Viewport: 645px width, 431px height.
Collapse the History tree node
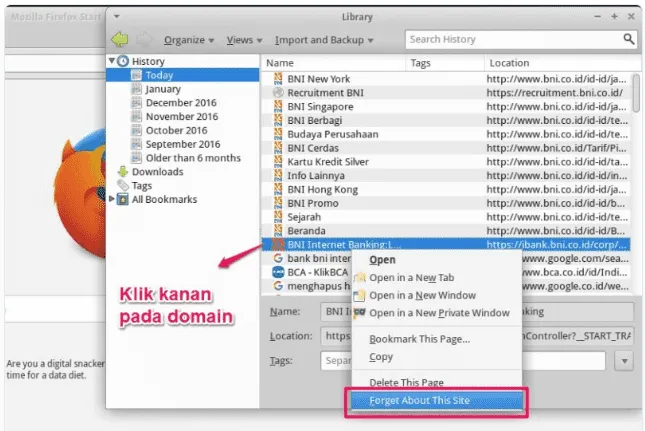tap(111, 61)
